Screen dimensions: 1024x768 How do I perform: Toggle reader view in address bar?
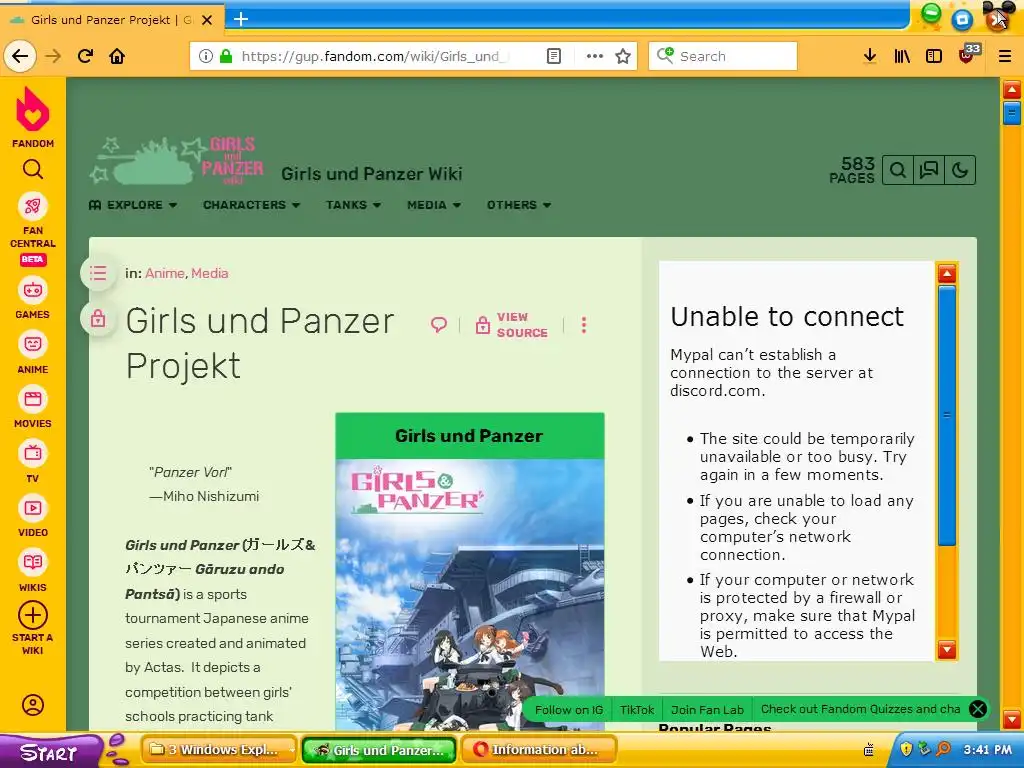[553, 56]
